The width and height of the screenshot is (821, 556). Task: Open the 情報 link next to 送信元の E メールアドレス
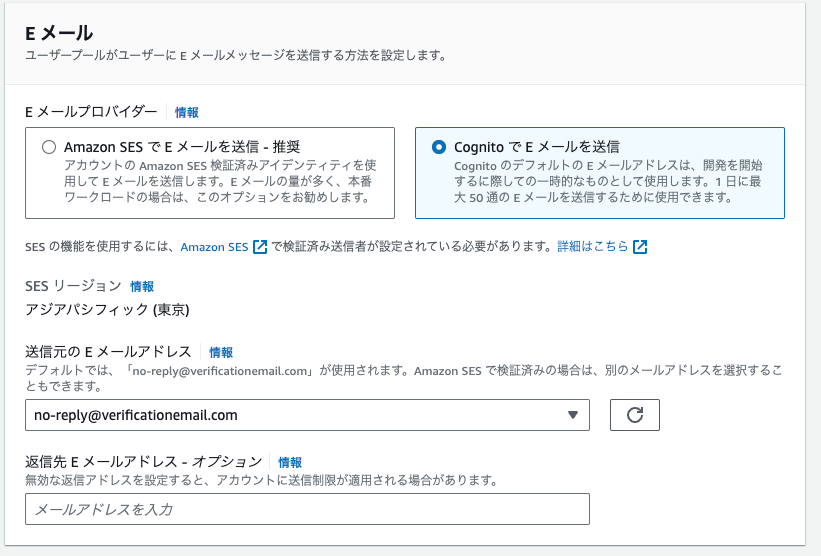[x=221, y=352]
